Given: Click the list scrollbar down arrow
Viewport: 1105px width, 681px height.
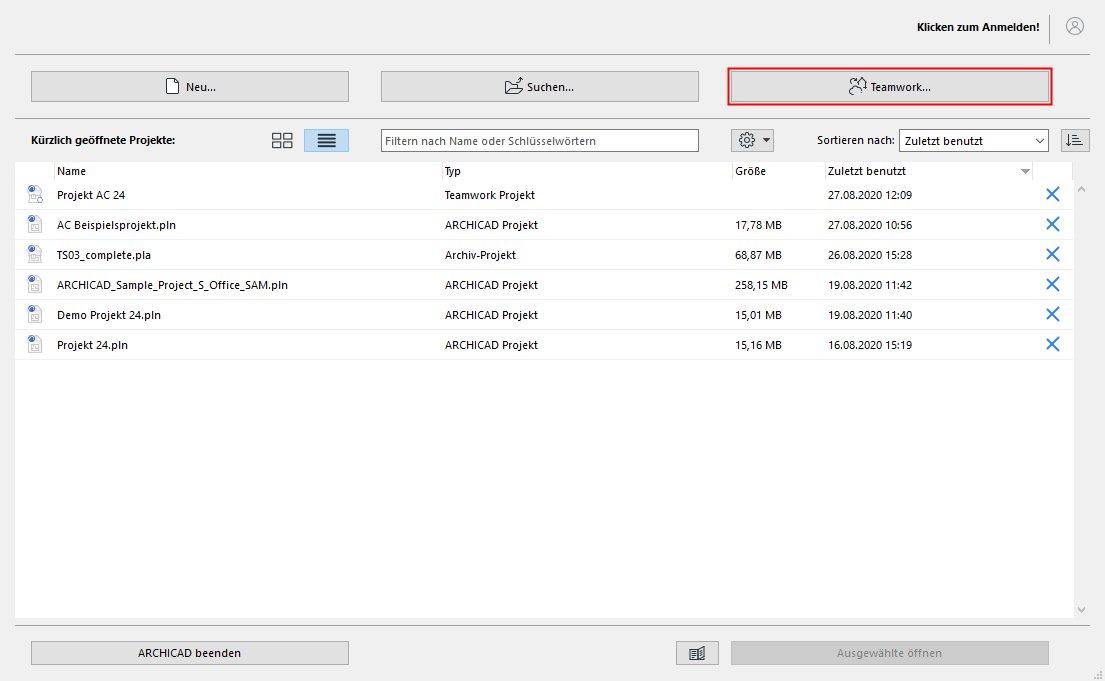Looking at the screenshot, I should pyautogui.click(x=1082, y=610).
